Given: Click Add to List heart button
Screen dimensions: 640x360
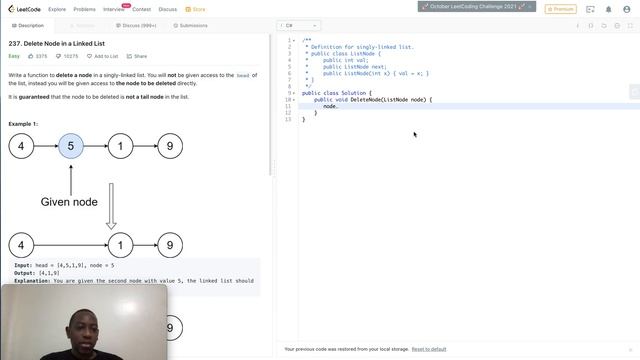Looking at the screenshot, I should tap(102, 56).
